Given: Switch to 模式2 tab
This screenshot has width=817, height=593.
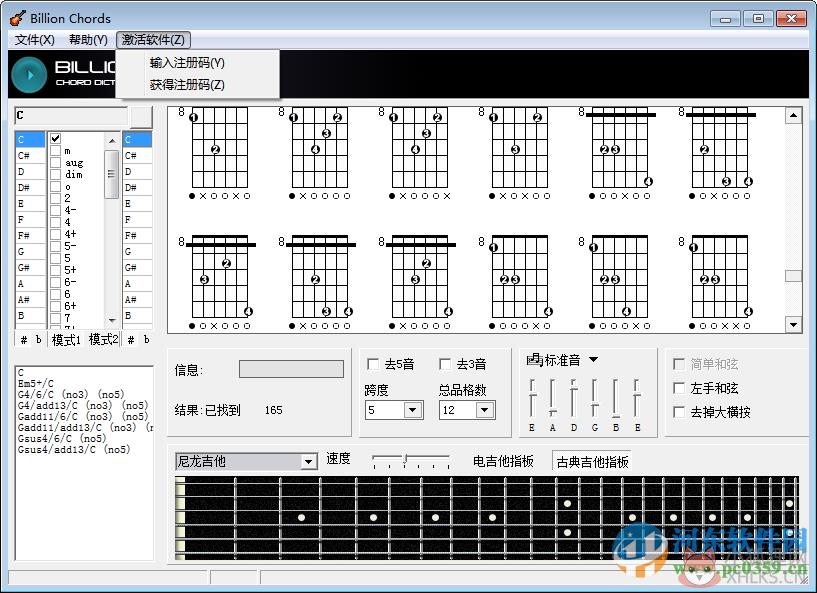Looking at the screenshot, I should [104, 340].
